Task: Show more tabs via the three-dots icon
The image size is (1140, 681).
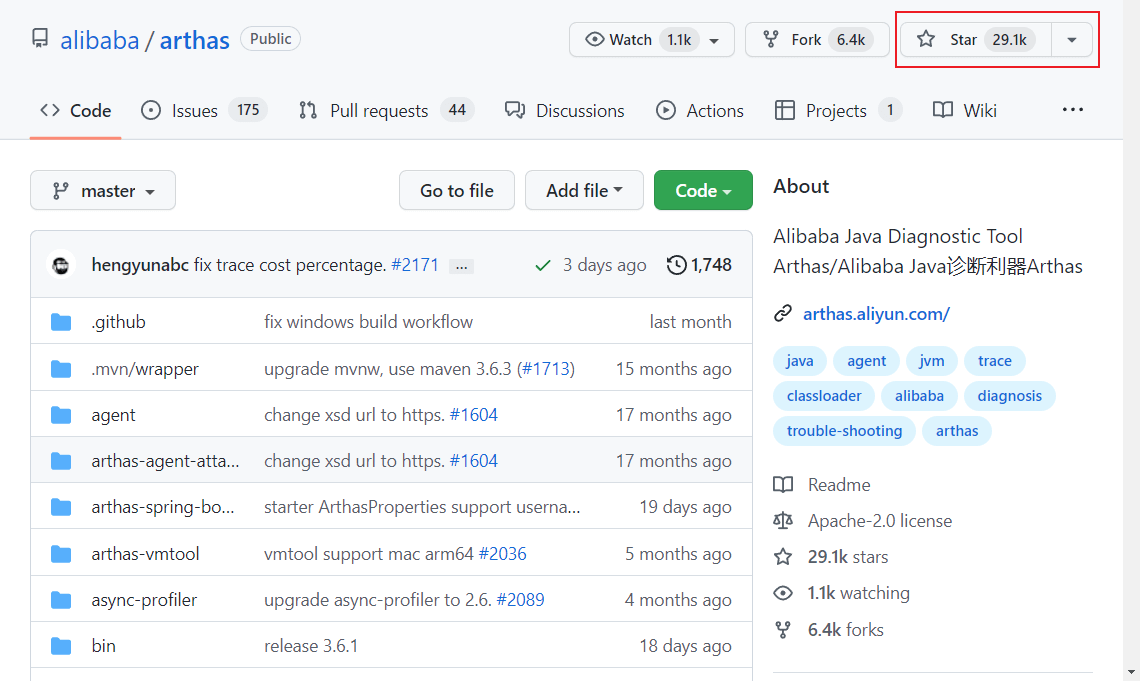Action: coord(1072,110)
